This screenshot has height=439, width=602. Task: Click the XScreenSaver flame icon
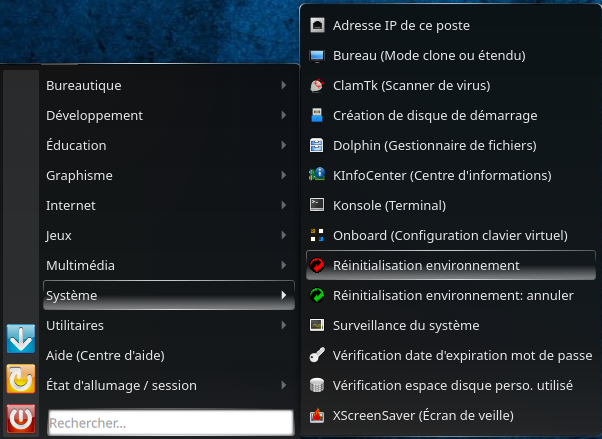coord(317,415)
